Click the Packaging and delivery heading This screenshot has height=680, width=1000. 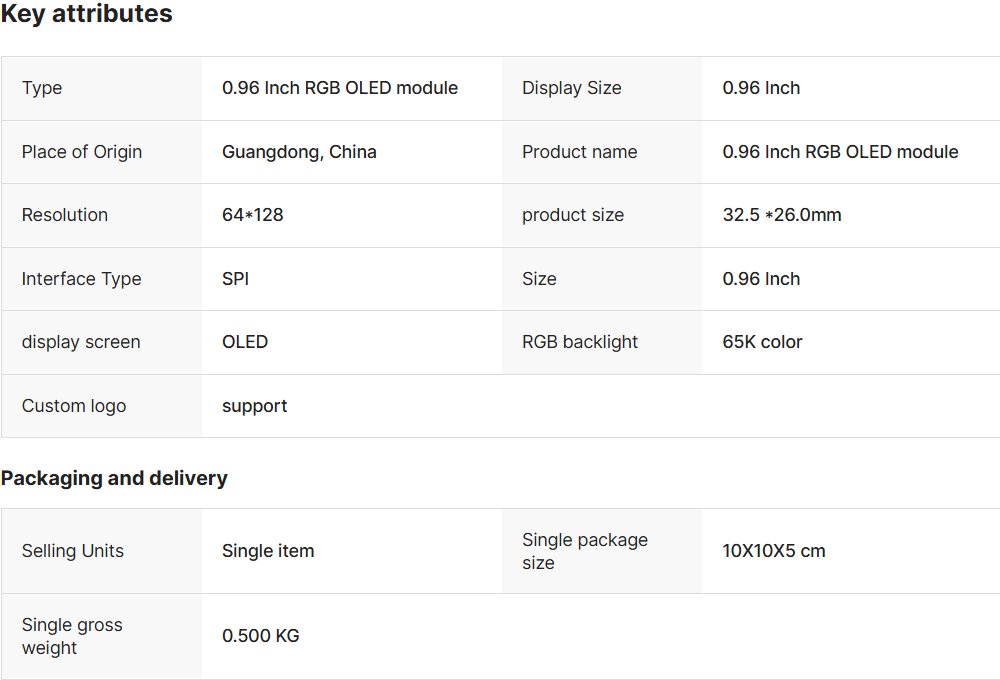[x=114, y=478]
